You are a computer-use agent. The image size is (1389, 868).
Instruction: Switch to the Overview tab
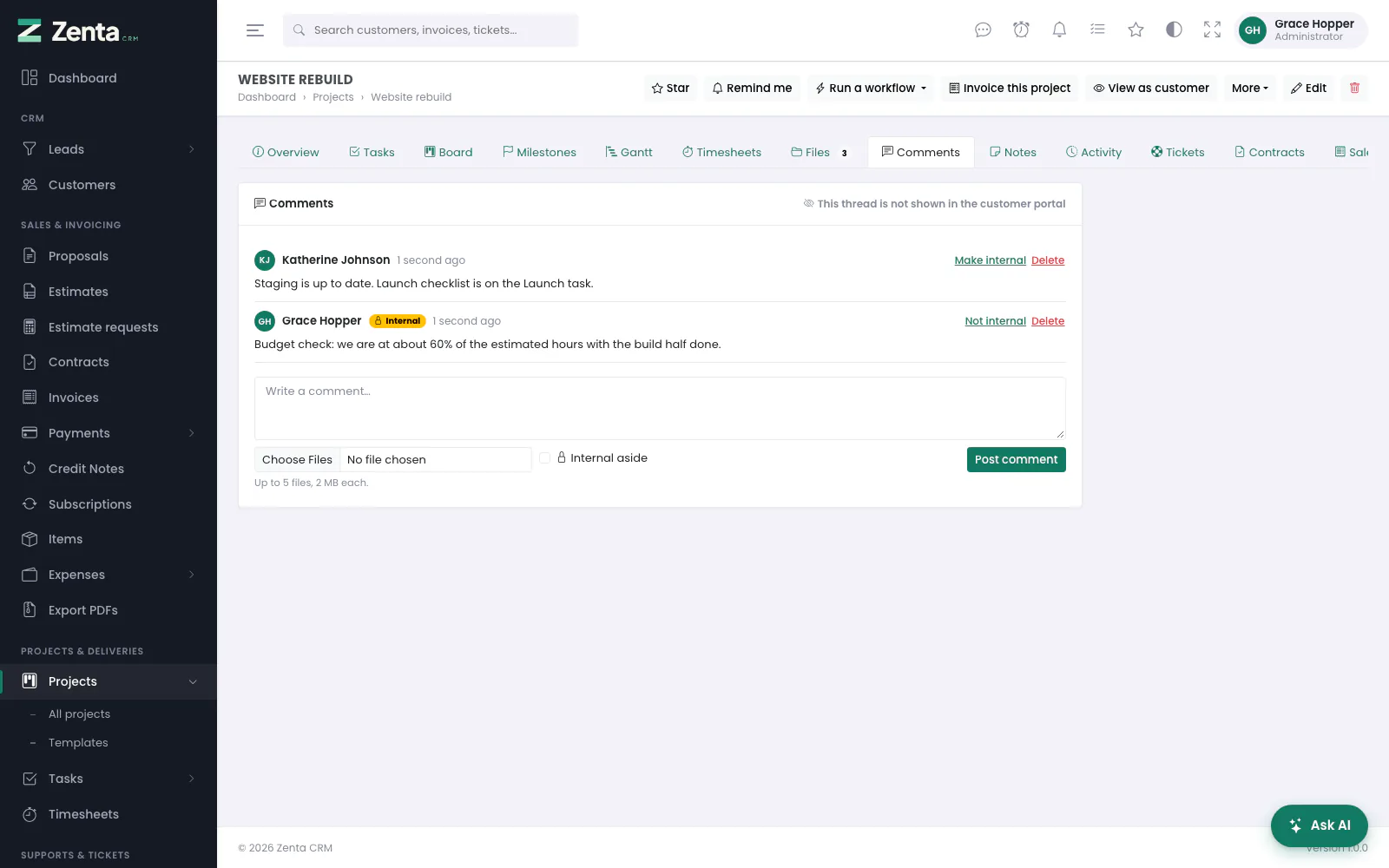[x=286, y=152]
